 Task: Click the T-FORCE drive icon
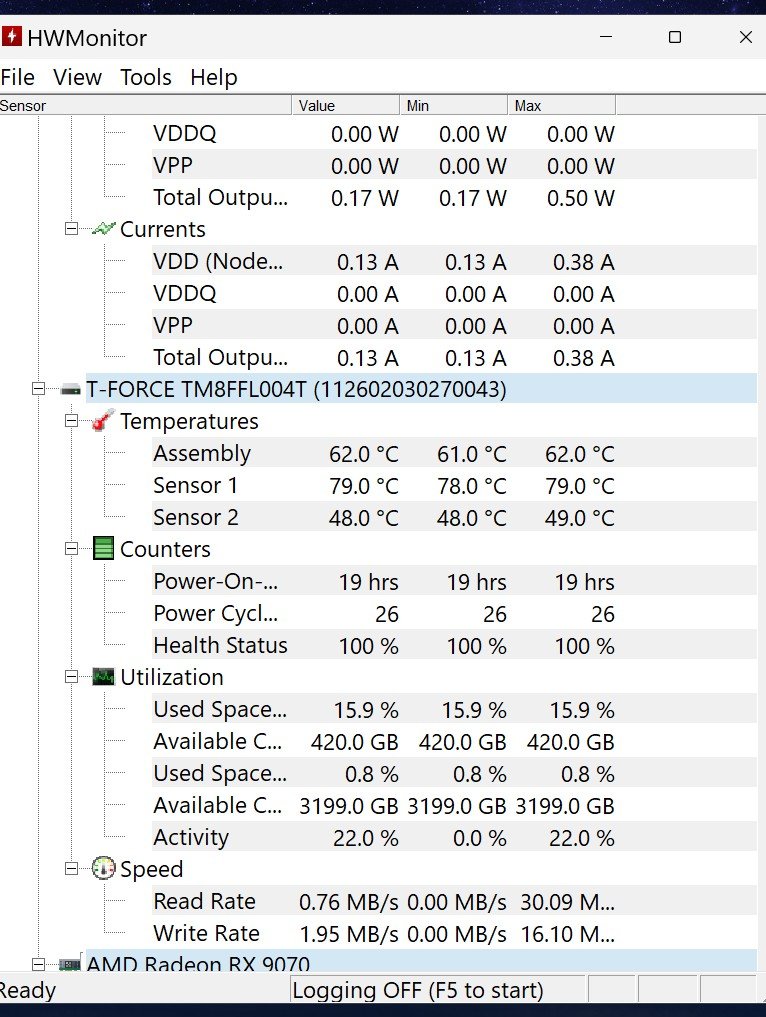coord(70,390)
